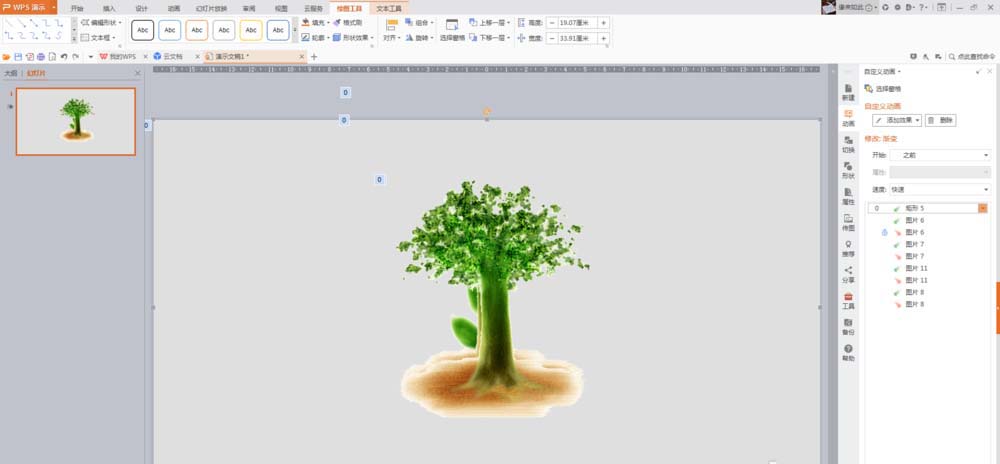Switch to the 设计 ribbon tab

(142, 8)
